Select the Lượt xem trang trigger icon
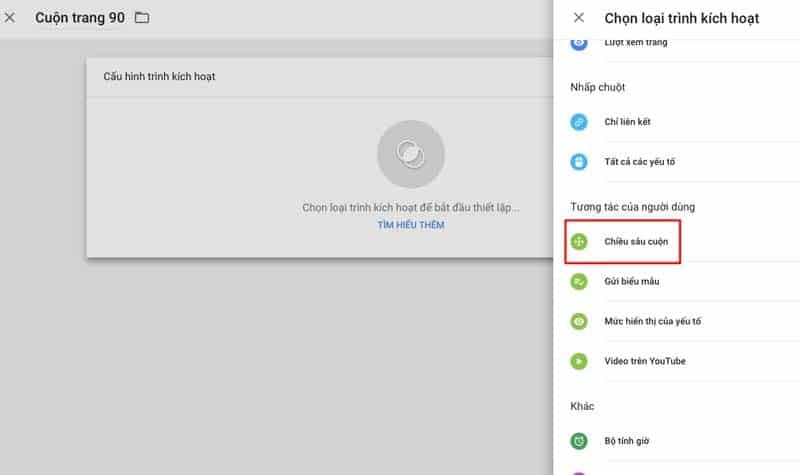Screen dimensions: 800x475 point(579,43)
